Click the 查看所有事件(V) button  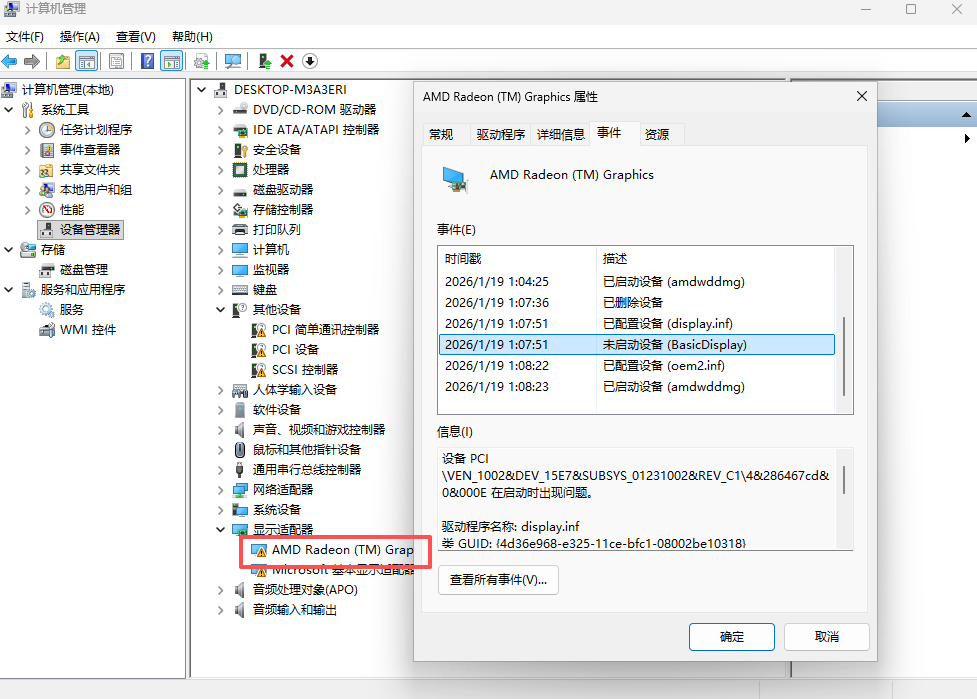pos(497,579)
